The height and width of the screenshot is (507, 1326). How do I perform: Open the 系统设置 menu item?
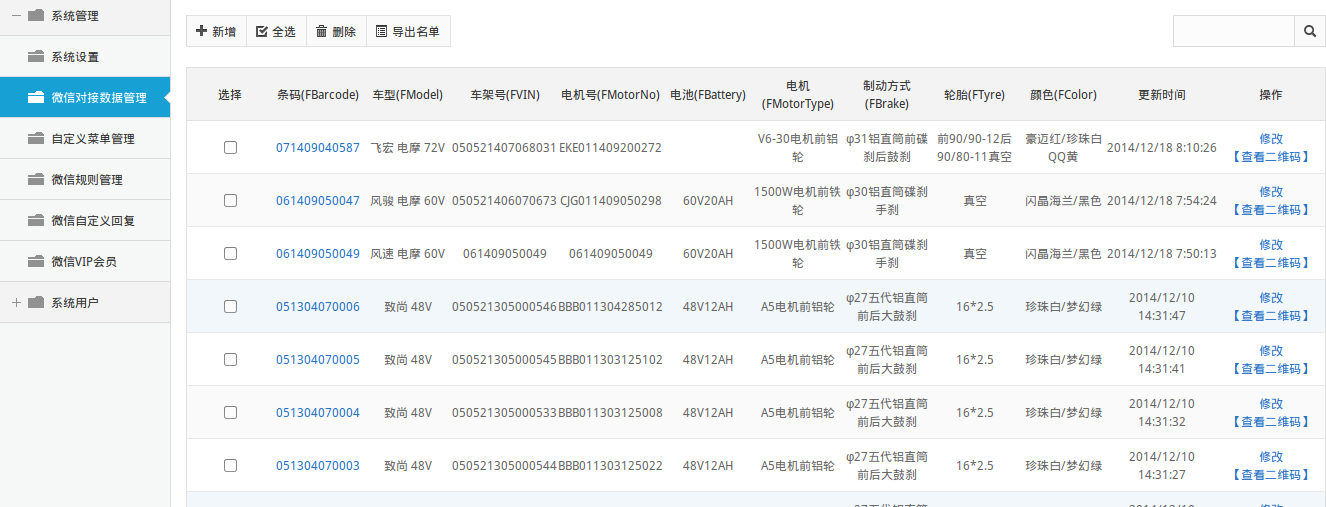tap(85, 57)
